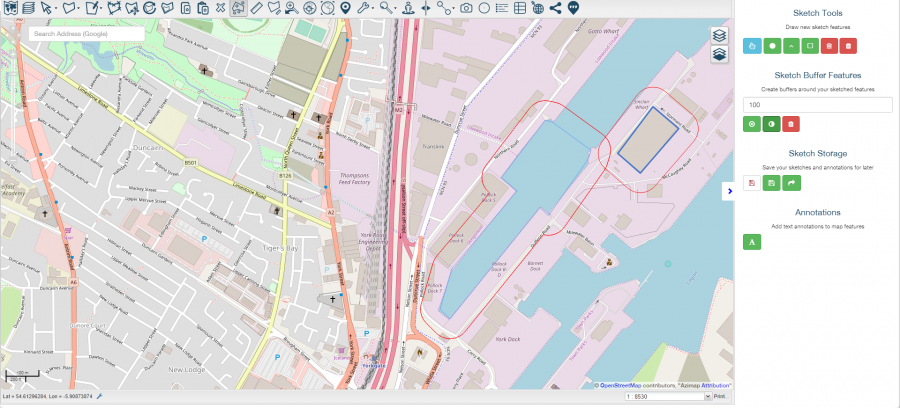Open the legend list icon
The width and height of the screenshot is (900, 408).
(x=502, y=8)
